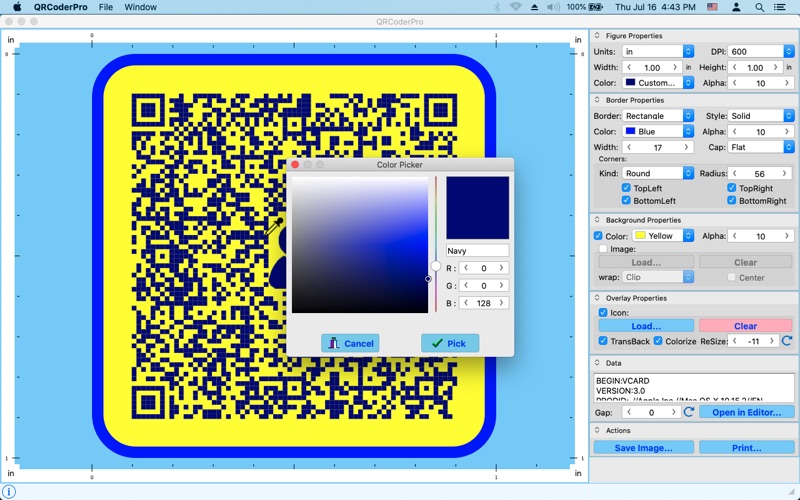This screenshot has height=500, width=800.
Task: Open the border Color Blue dropdown
Action: (x=658, y=132)
